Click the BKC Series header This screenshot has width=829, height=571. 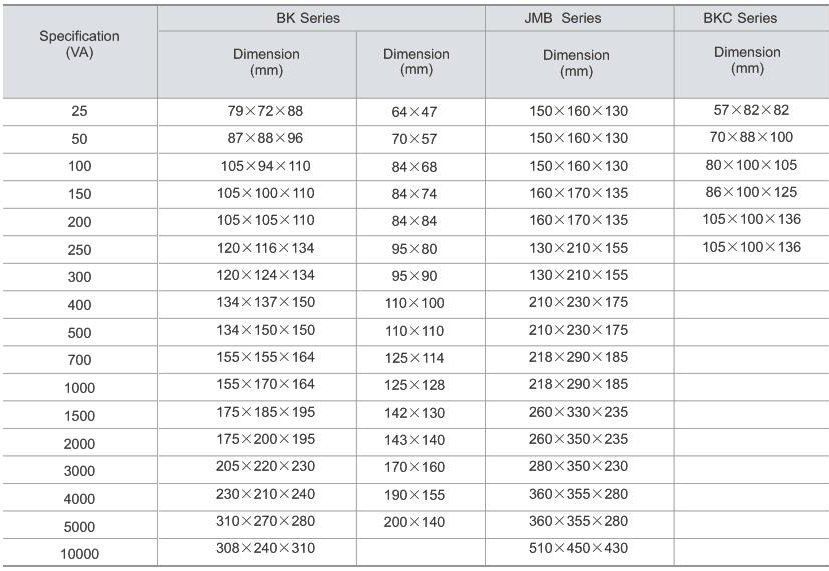pyautogui.click(x=746, y=18)
